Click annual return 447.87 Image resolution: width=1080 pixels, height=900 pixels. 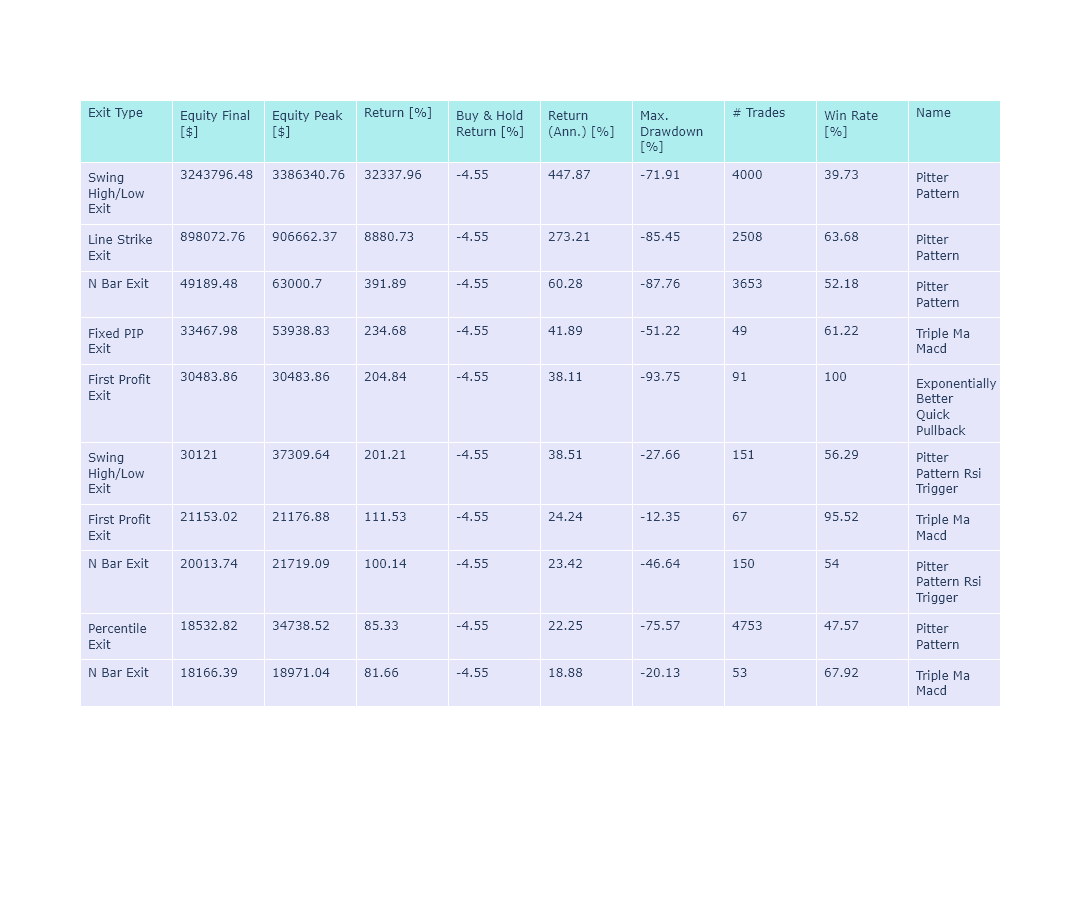pos(569,175)
